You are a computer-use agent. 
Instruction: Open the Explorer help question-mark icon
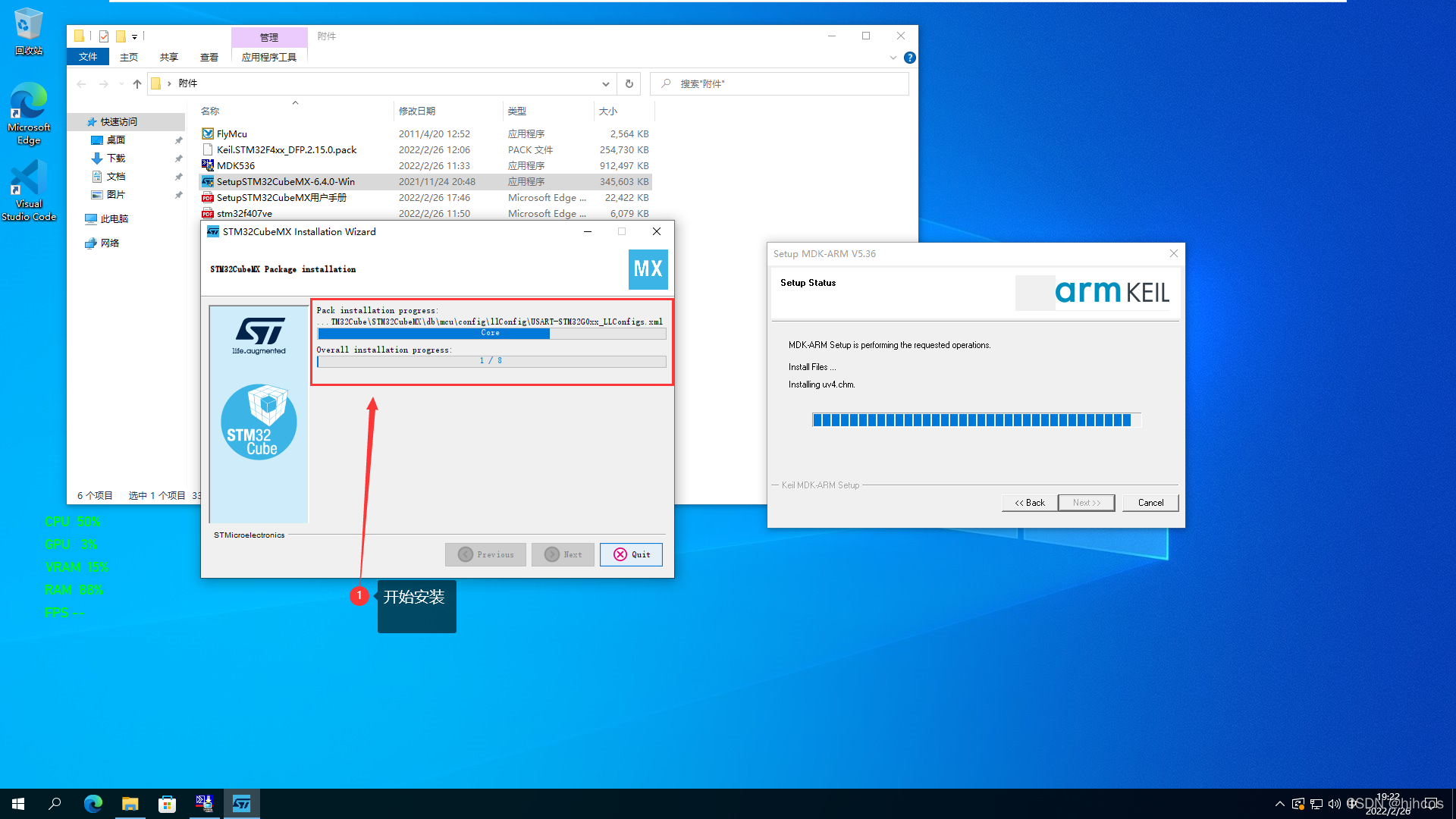pos(910,58)
